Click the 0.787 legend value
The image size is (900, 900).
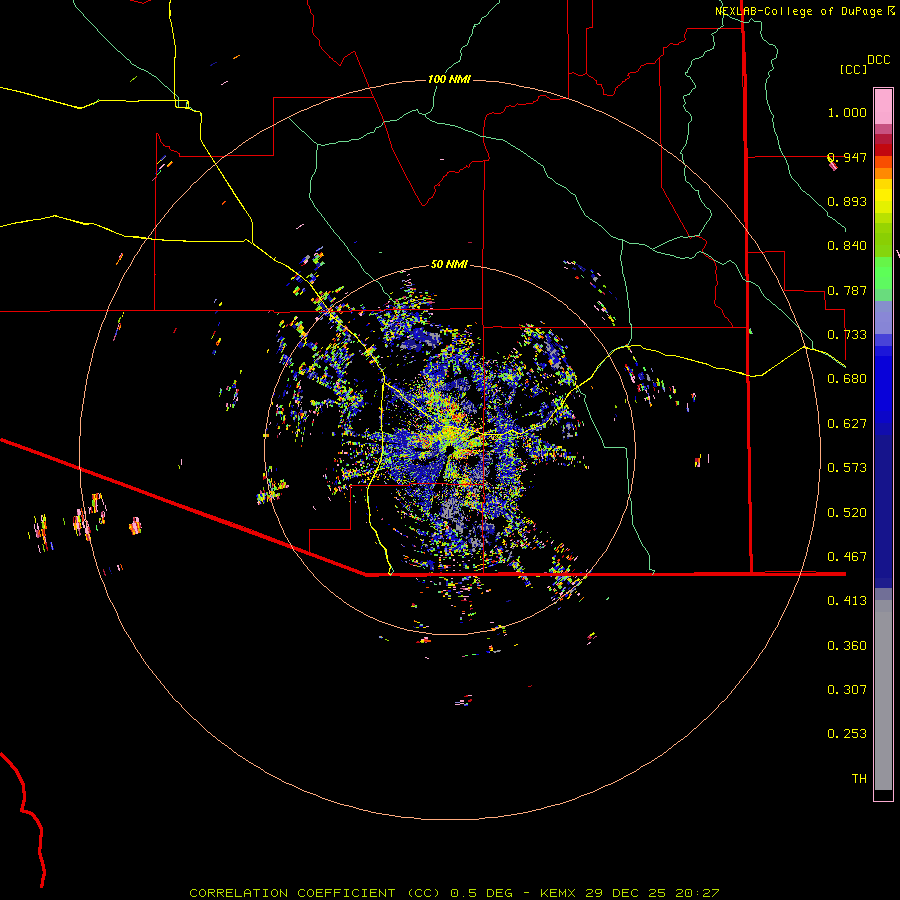(x=847, y=290)
